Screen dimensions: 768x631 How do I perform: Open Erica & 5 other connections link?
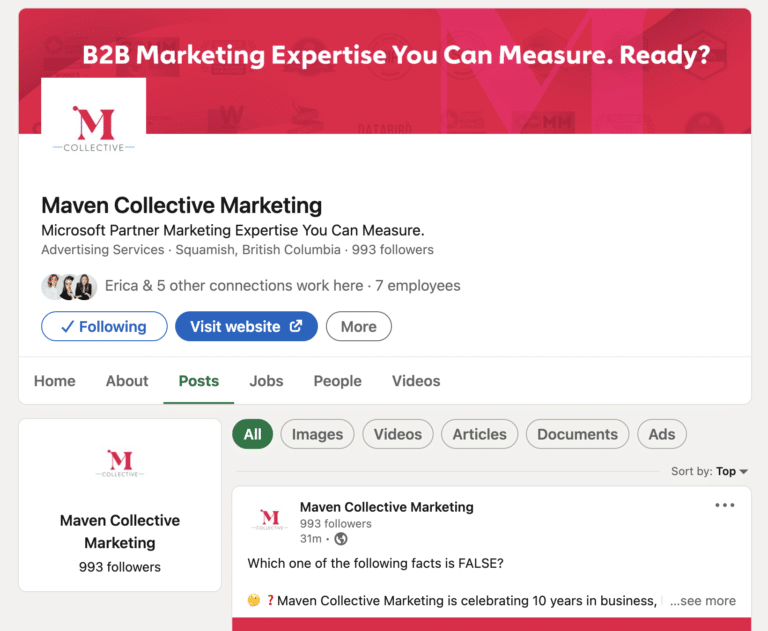[234, 286]
